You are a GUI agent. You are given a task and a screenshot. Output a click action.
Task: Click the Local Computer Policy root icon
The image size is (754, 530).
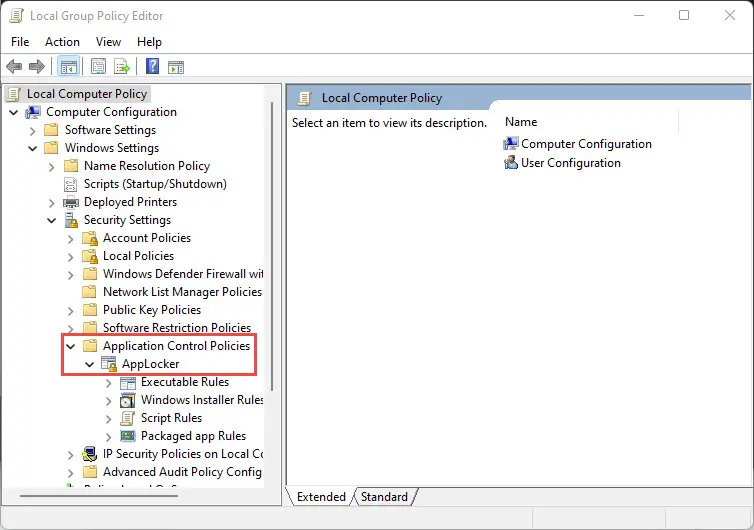[x=14, y=94]
